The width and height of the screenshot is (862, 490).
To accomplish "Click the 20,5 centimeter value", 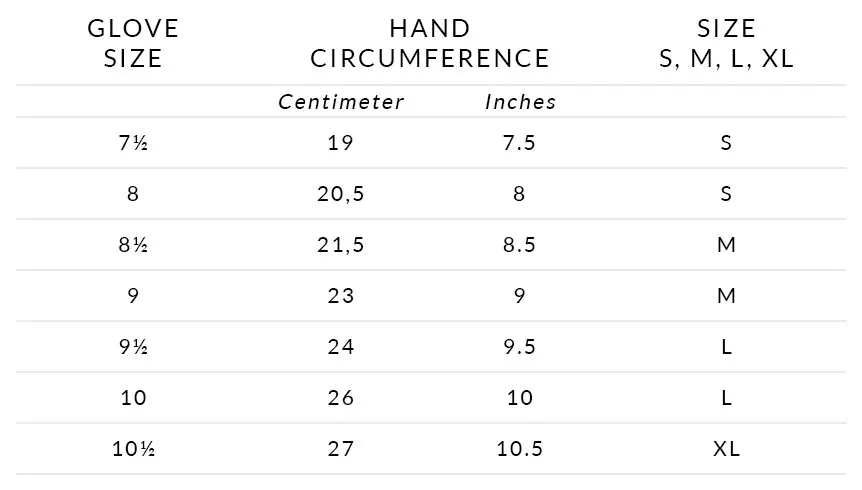I will (x=341, y=194).
